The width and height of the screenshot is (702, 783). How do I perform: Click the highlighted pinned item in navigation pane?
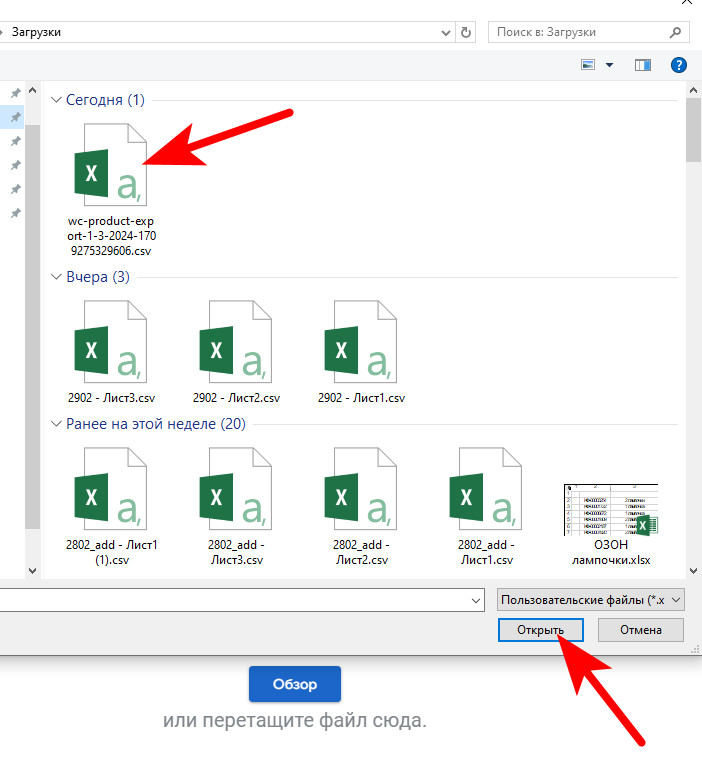point(12,117)
